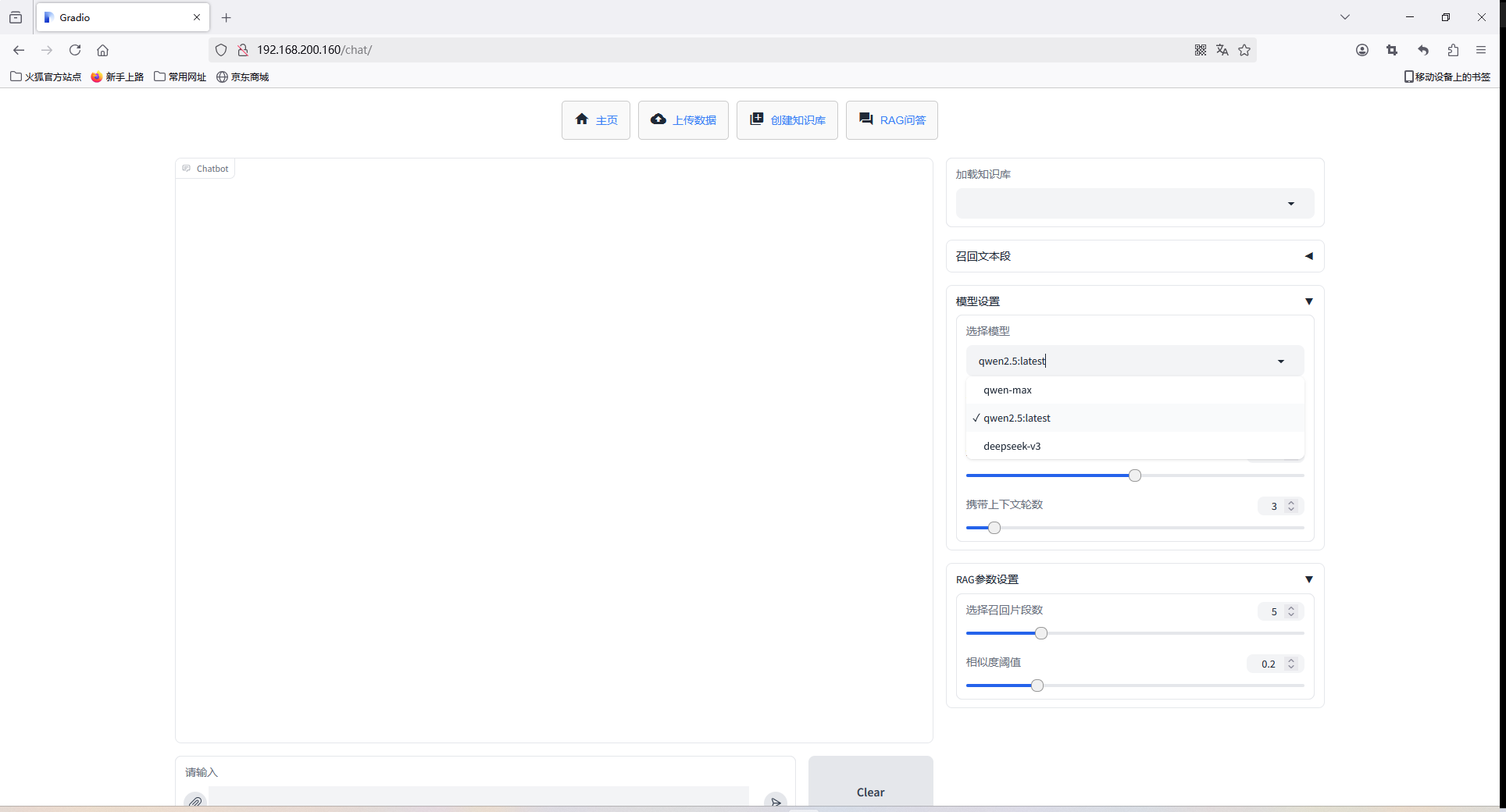Click the undo arrow toolbar icon

click(x=1423, y=50)
